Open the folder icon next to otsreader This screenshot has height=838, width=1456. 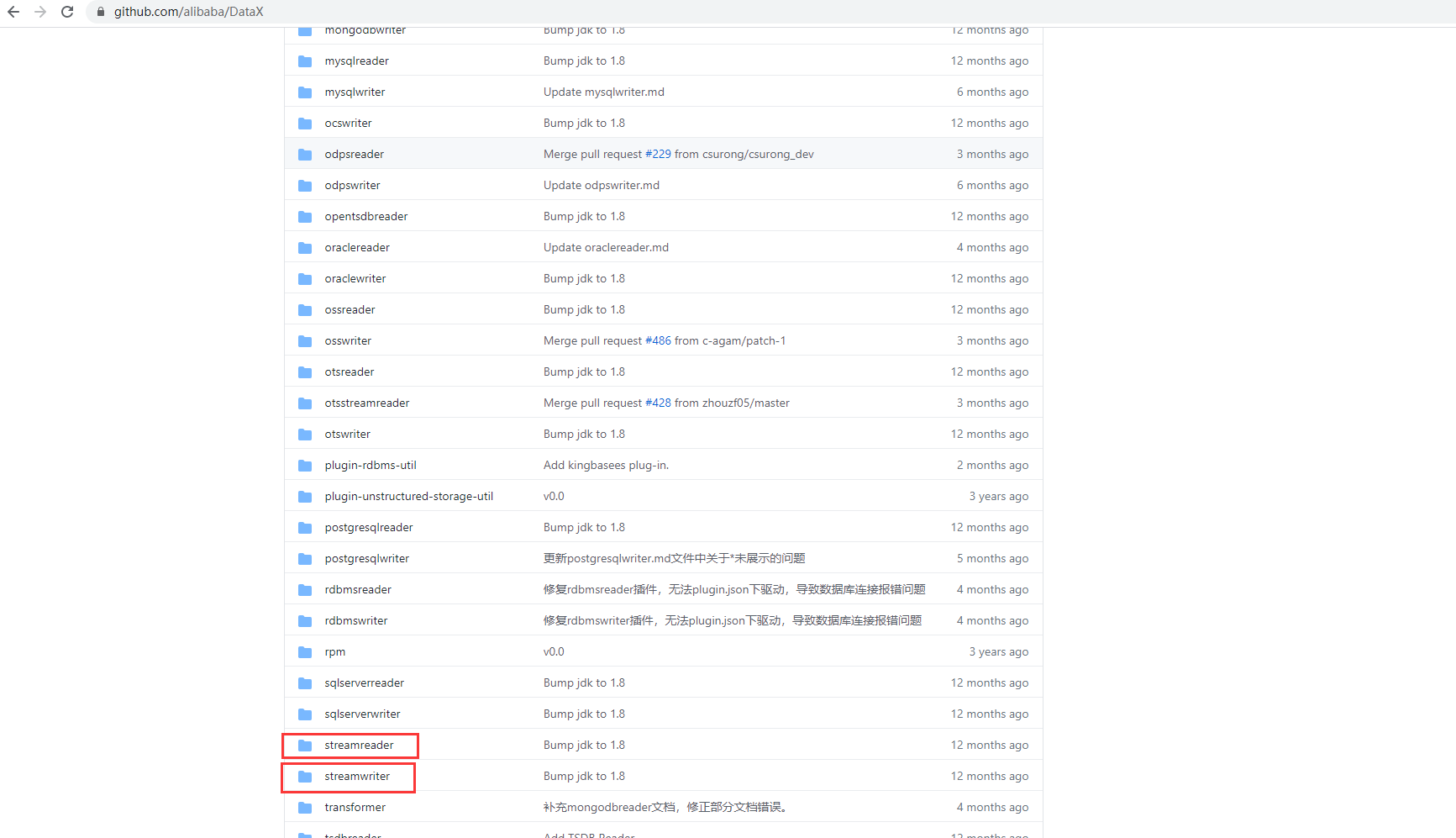pos(305,372)
